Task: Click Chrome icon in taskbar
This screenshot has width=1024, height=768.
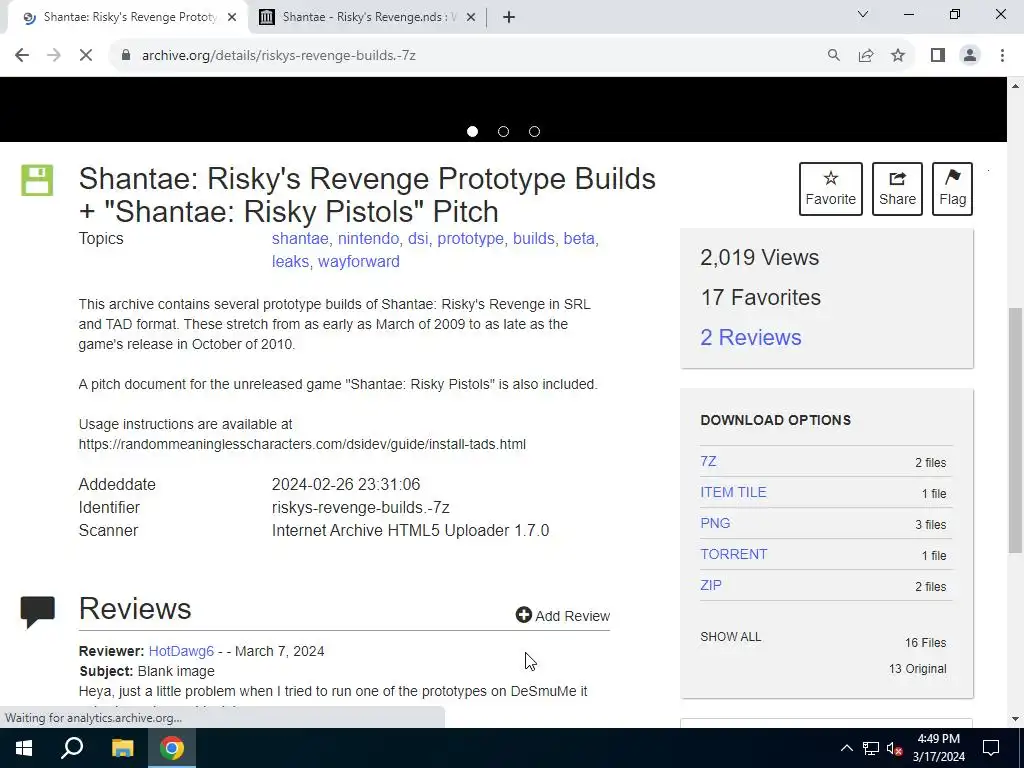Action: 172,748
